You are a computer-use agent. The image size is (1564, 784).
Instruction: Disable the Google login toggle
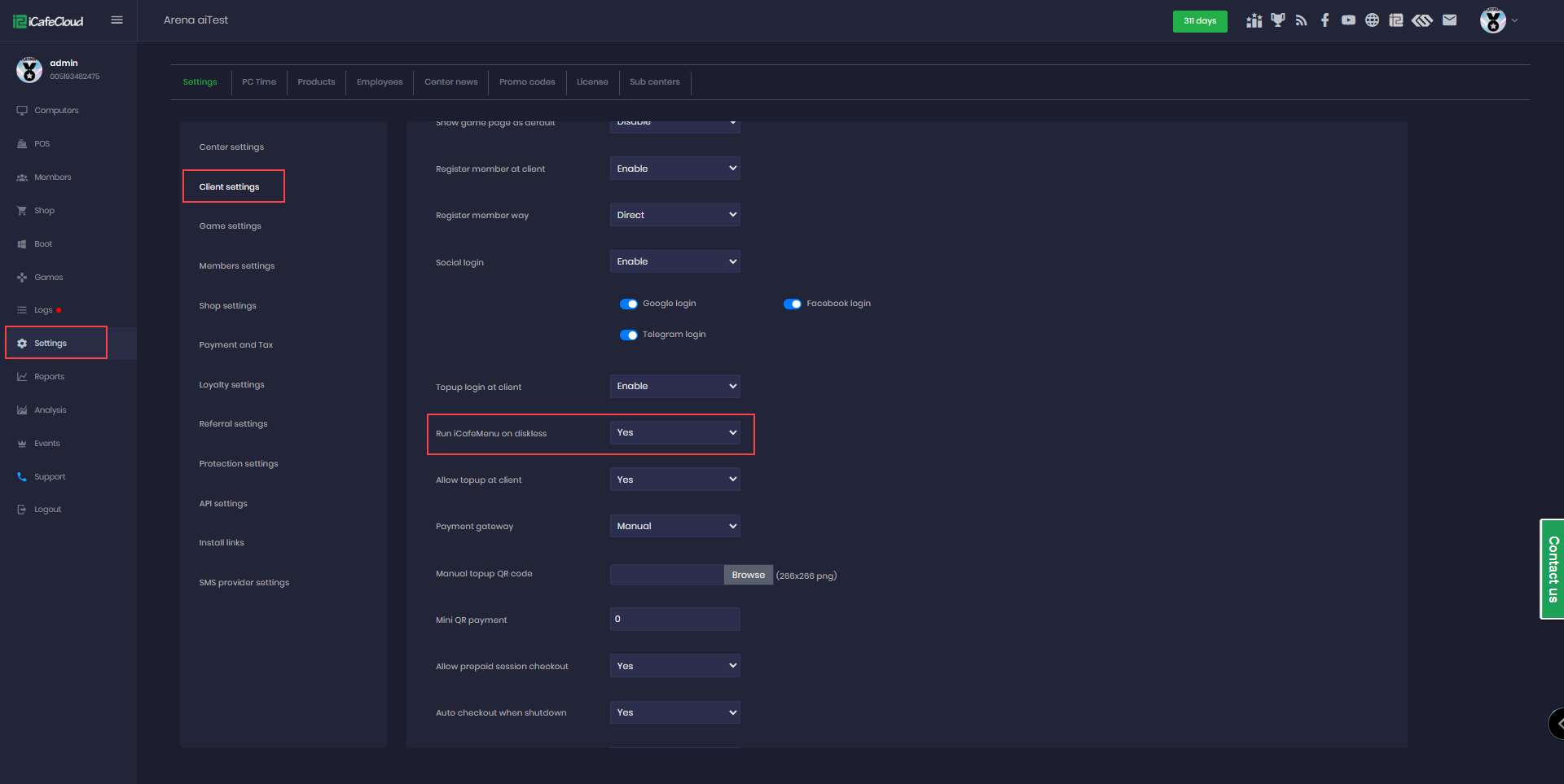pos(628,304)
